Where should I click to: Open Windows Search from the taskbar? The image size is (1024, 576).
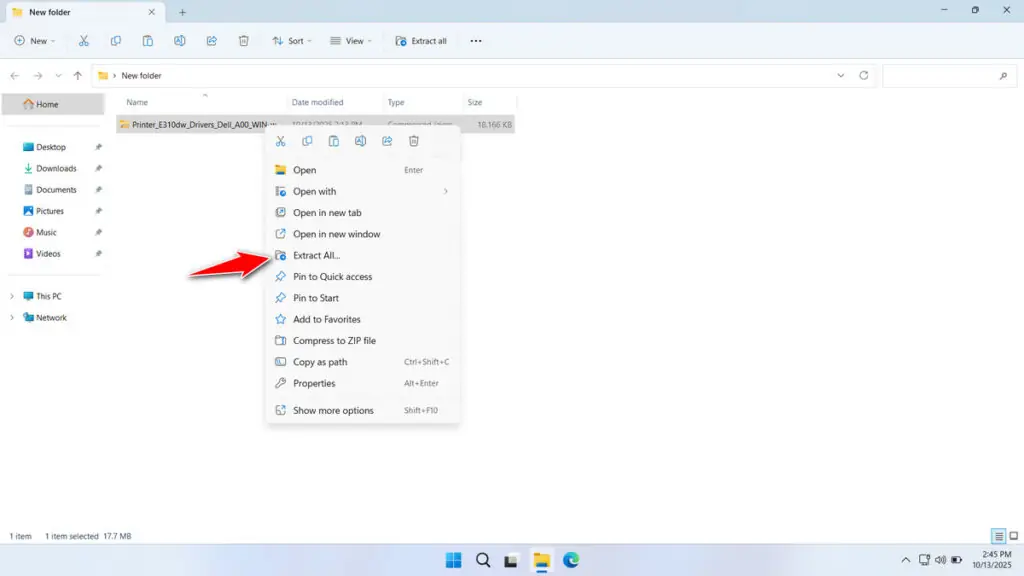coord(483,561)
